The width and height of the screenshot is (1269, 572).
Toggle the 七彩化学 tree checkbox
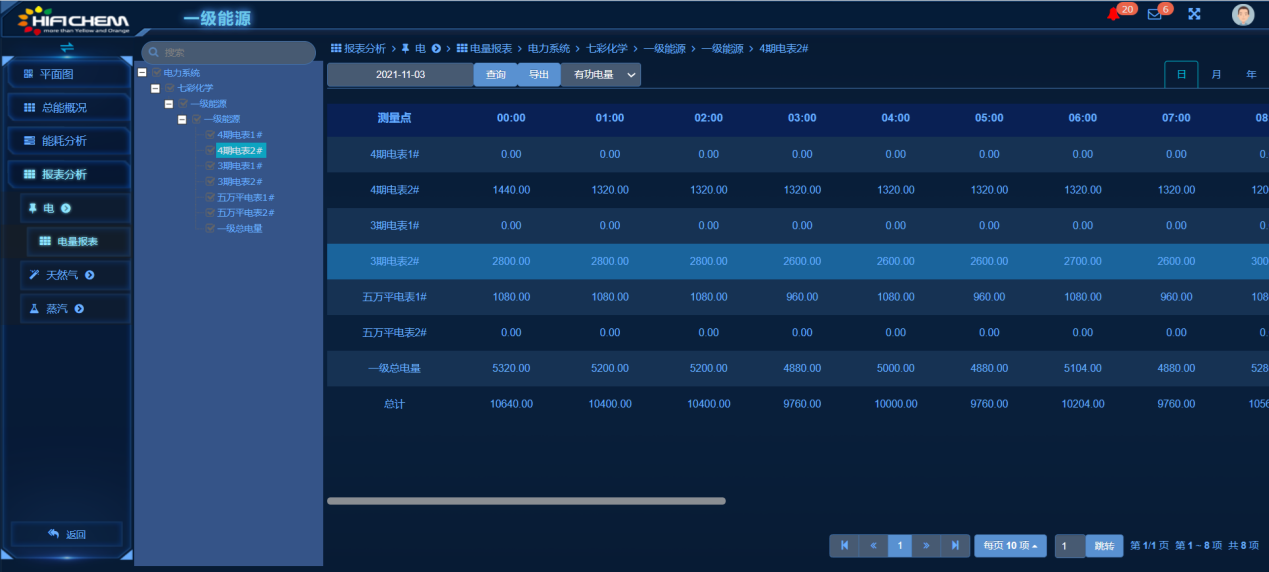pyautogui.click(x=170, y=88)
